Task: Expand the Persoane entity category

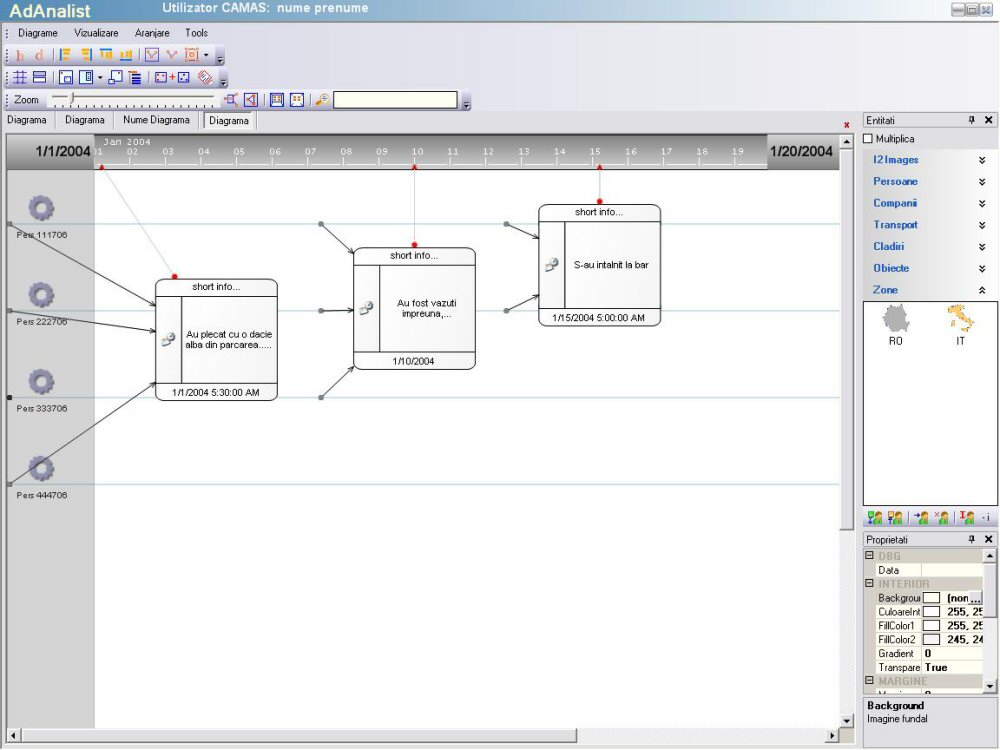Action: [981, 182]
